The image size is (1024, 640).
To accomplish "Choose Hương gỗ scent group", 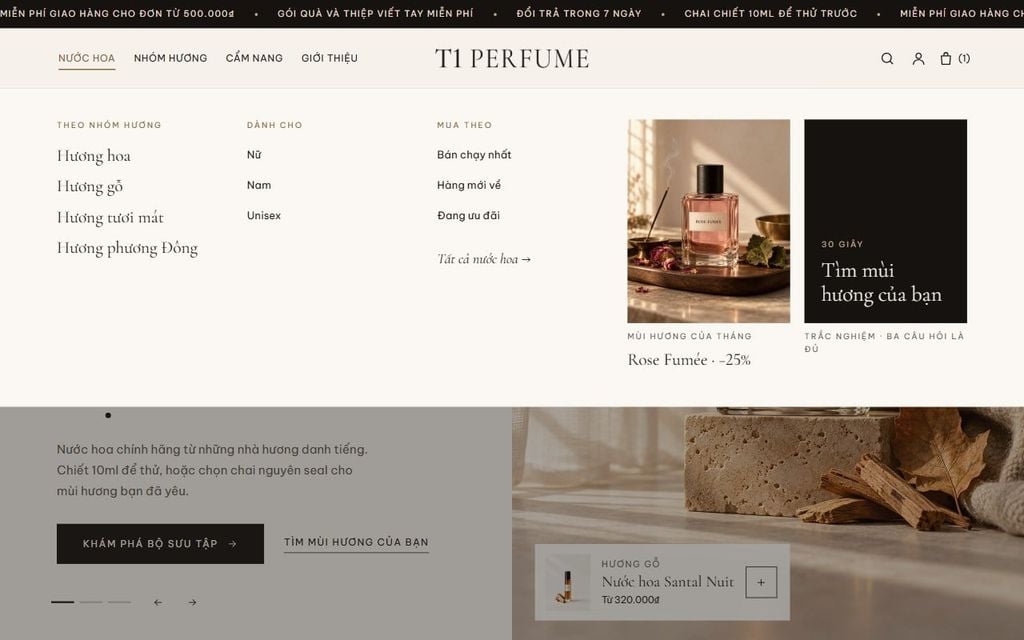I will click(x=90, y=187).
